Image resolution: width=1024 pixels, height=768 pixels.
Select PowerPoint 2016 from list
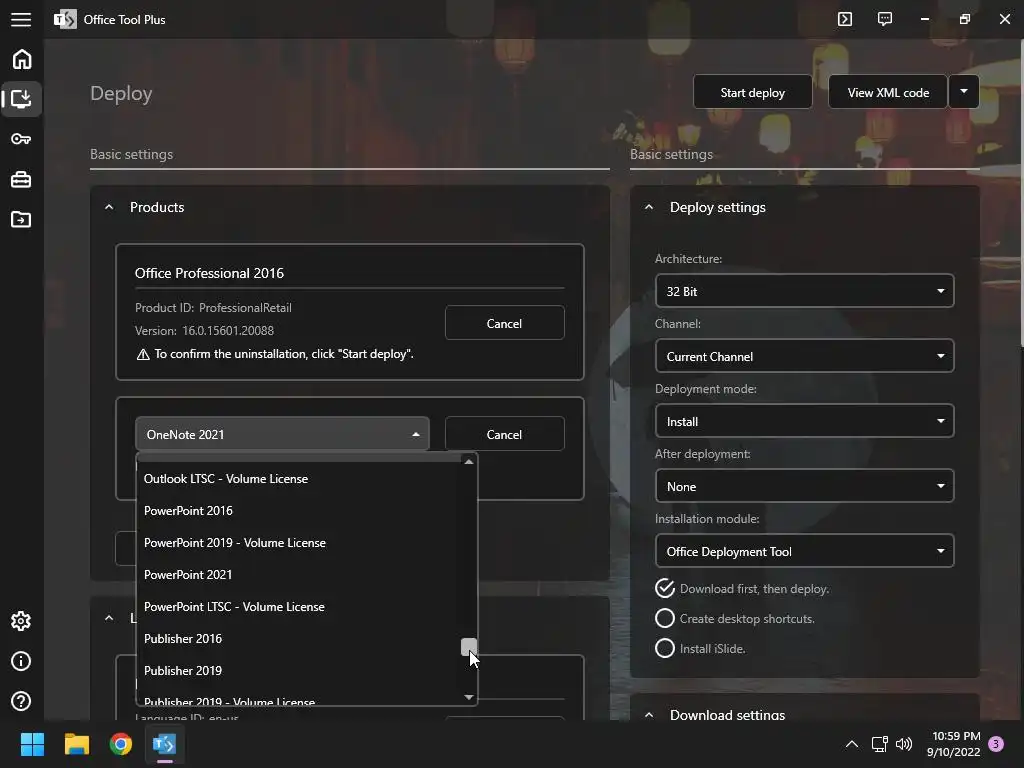click(299, 511)
